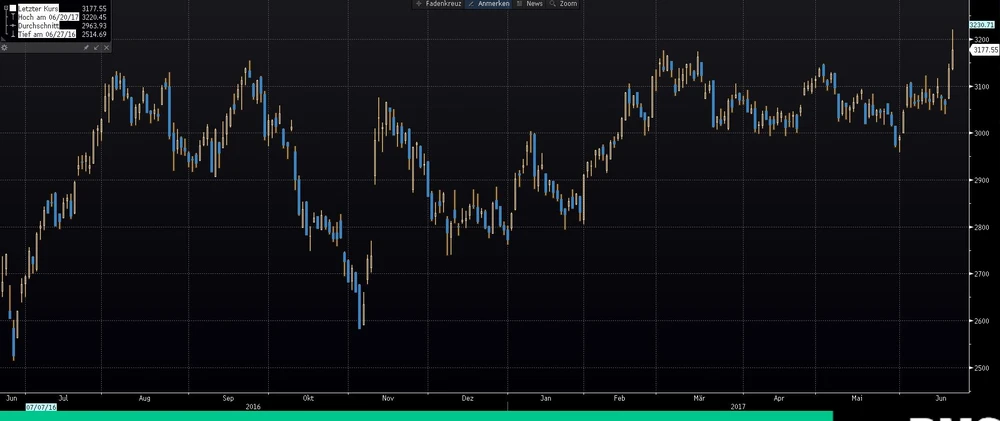The width and height of the screenshot is (1000, 421).
Task: Select the Tief am 06/27/16 legend entry
Action: tap(48, 34)
